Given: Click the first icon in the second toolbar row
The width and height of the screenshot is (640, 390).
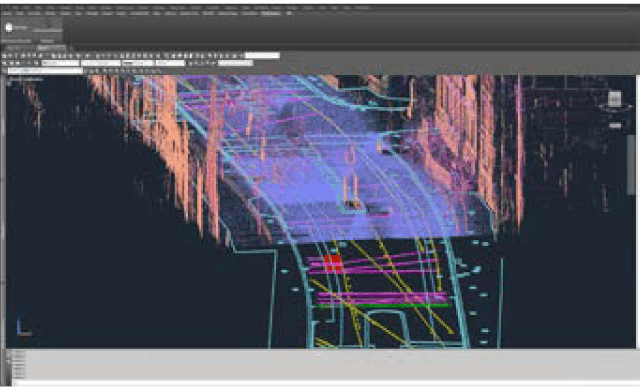Looking at the screenshot, I should click(x=5, y=63).
